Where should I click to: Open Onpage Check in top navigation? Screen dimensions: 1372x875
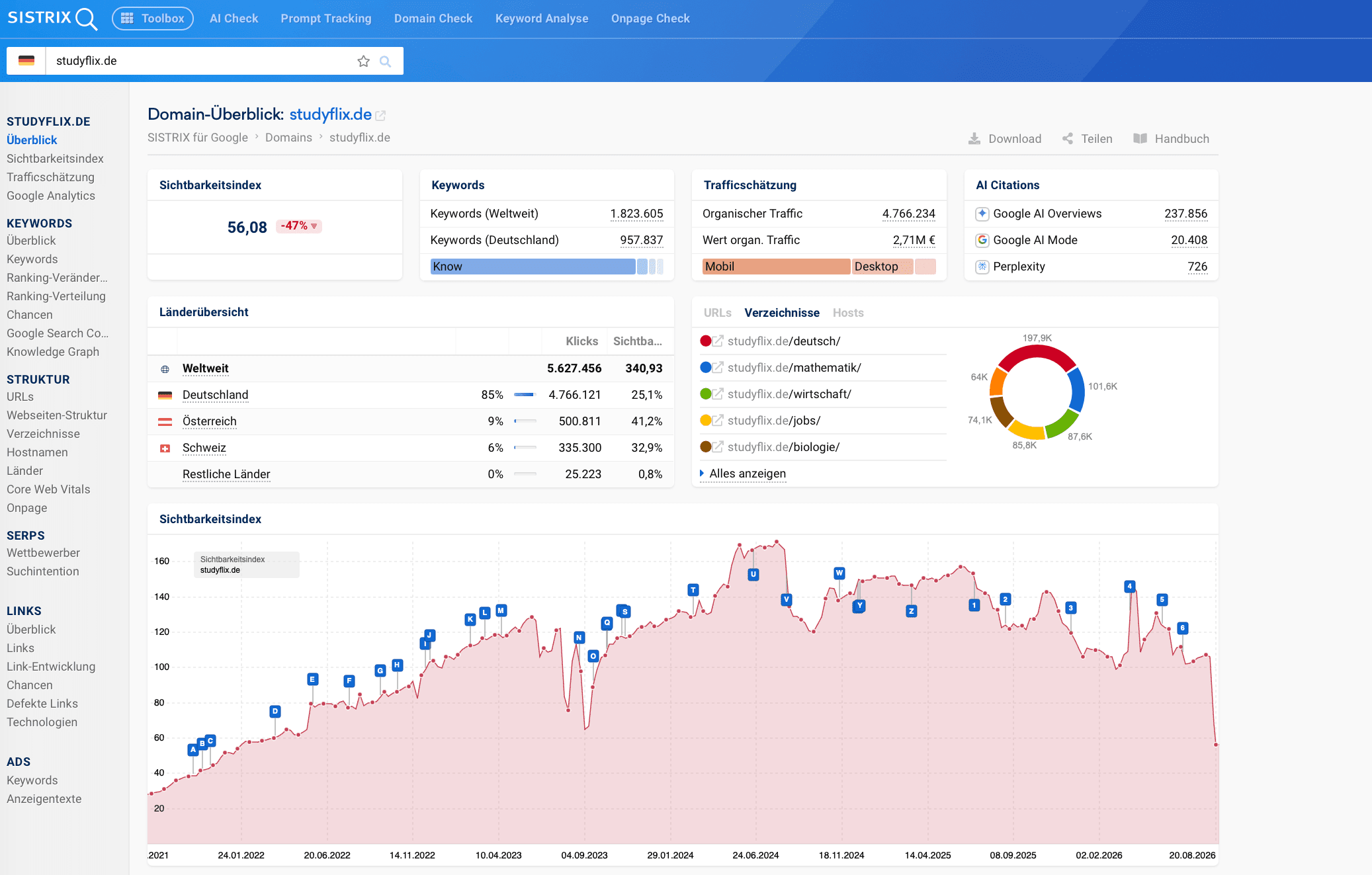pos(650,19)
